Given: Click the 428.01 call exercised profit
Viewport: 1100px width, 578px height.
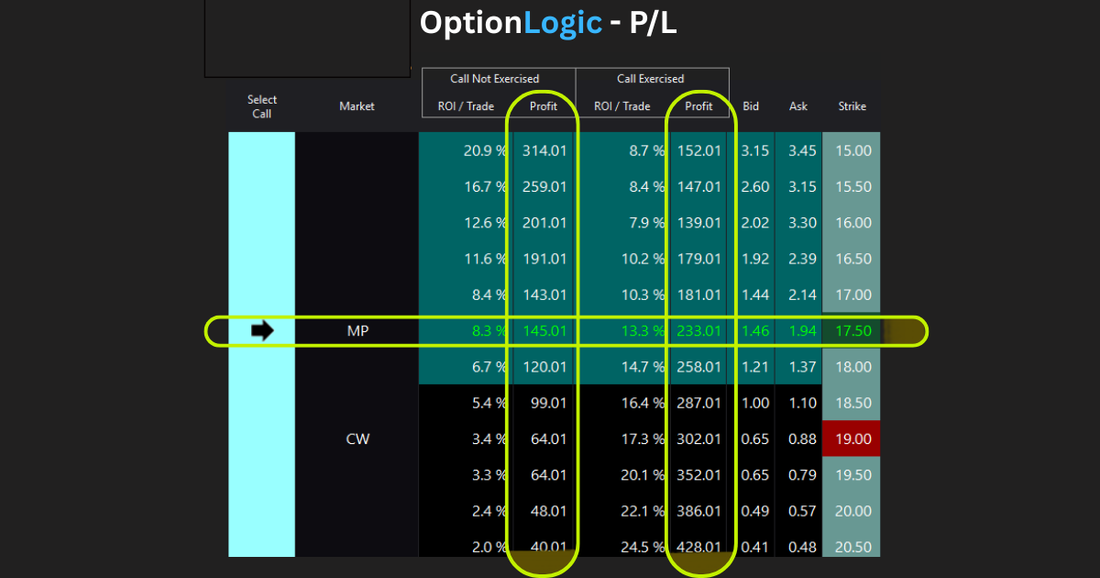Looking at the screenshot, I should pos(699,547).
